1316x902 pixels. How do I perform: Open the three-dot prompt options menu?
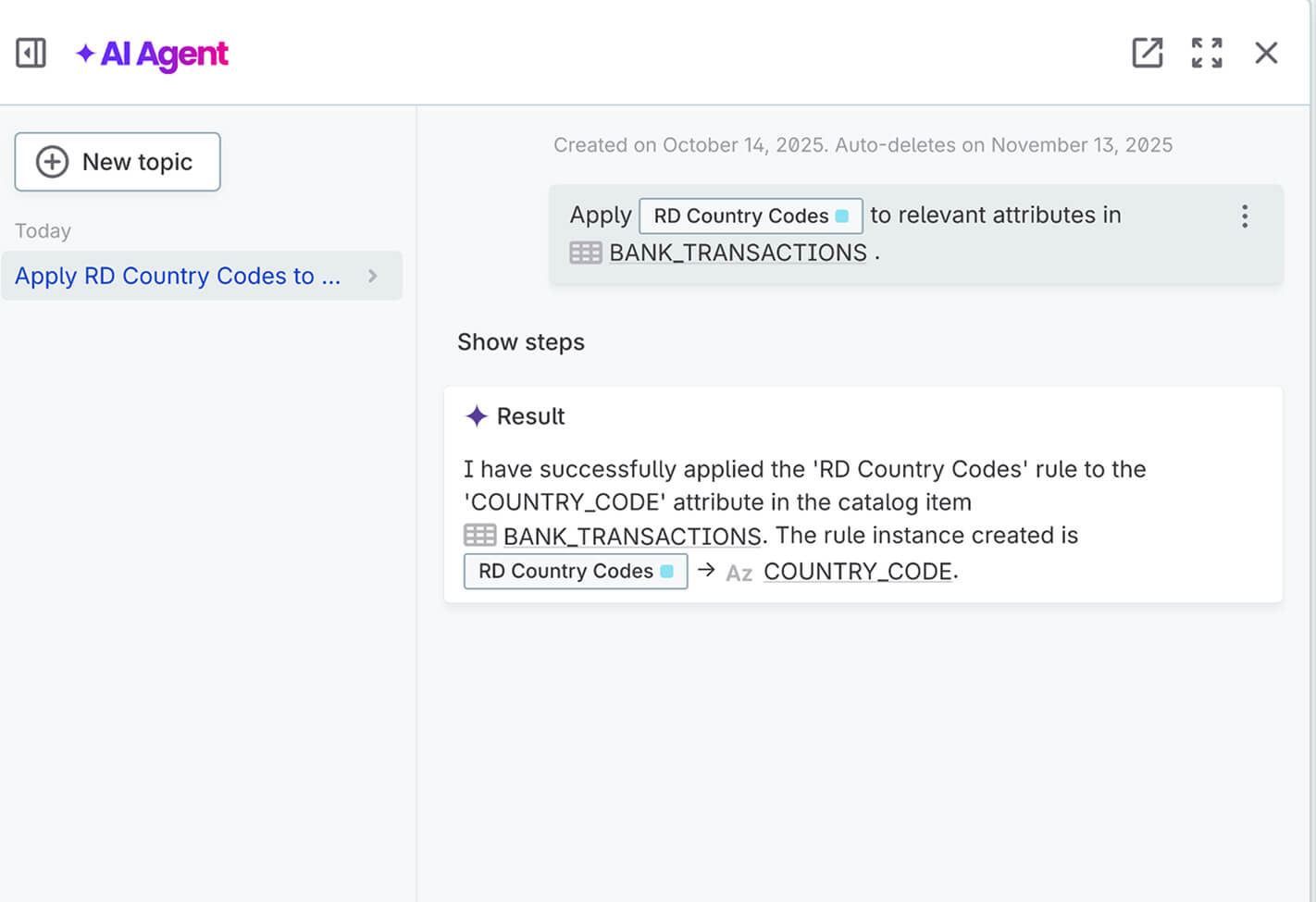coord(1245,216)
